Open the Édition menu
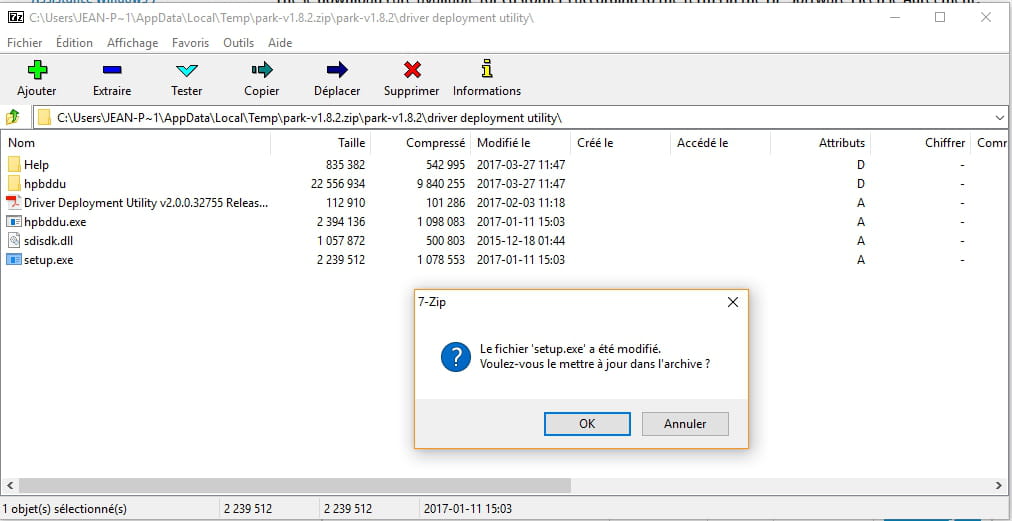 point(74,43)
